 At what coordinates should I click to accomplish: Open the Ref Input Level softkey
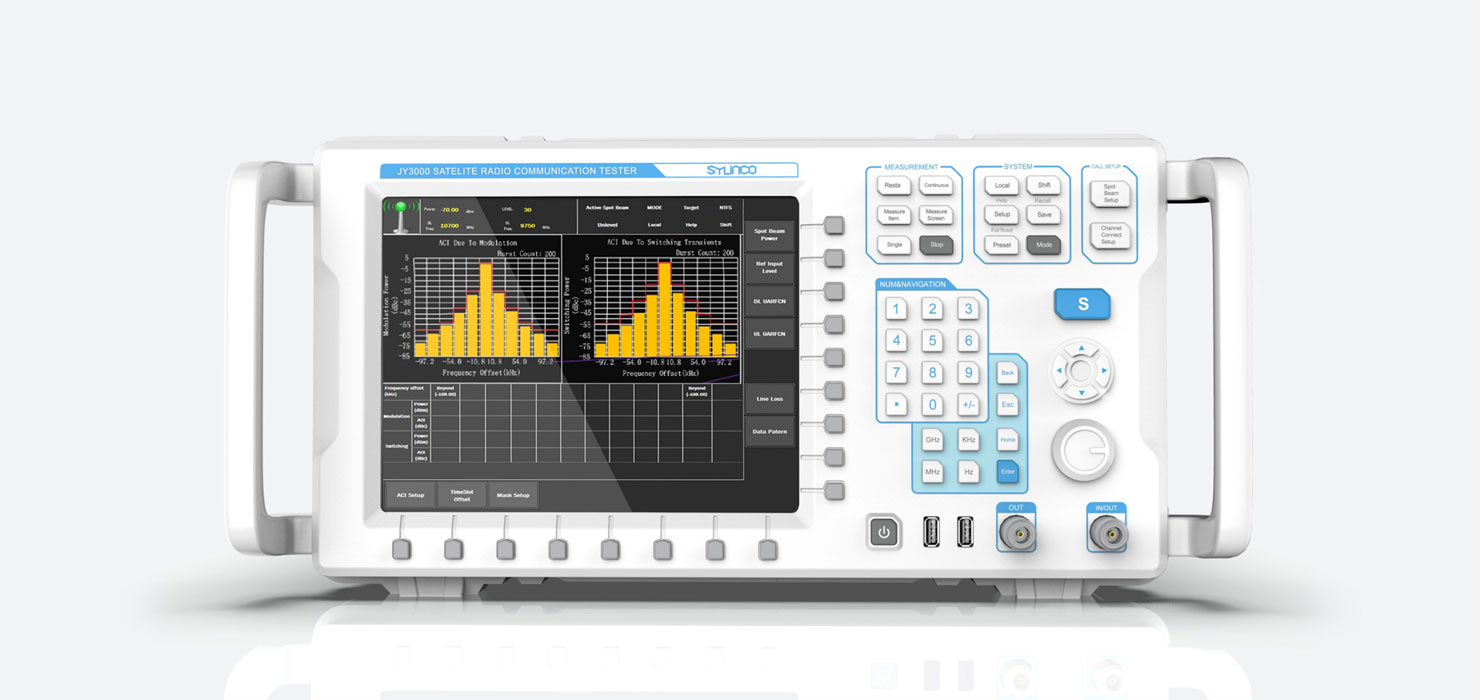coord(769,267)
